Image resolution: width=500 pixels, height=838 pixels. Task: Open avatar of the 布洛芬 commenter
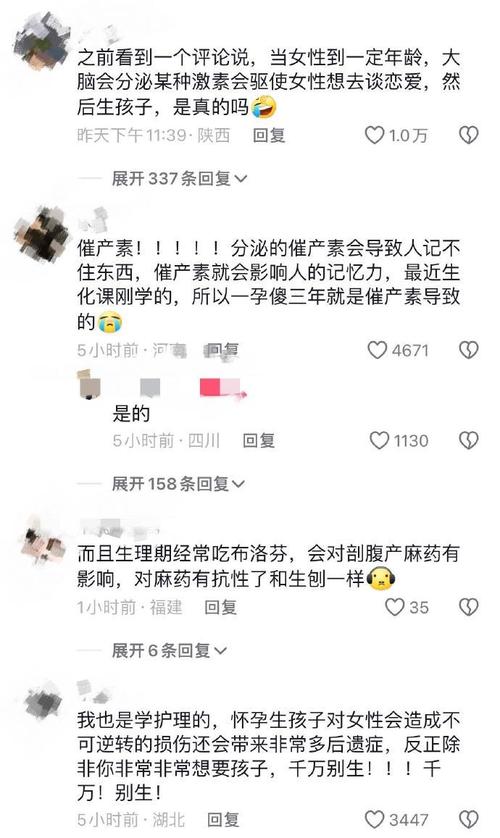coord(43,540)
